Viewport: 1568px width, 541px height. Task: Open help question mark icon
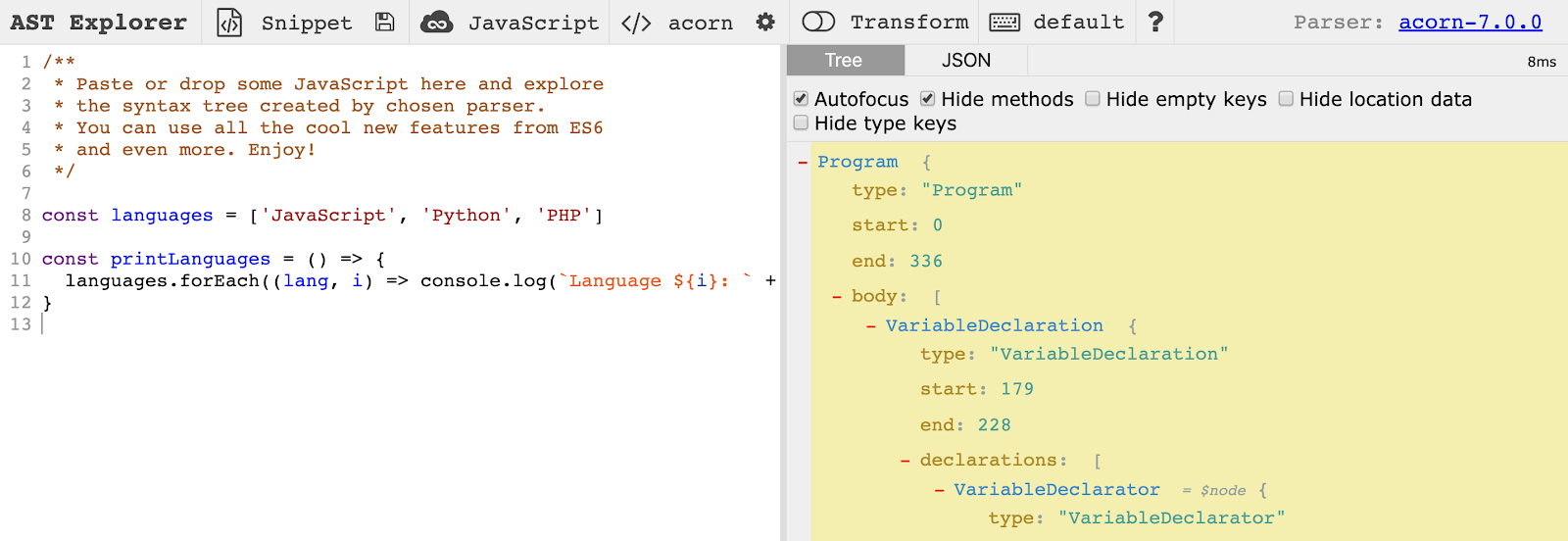(1155, 22)
